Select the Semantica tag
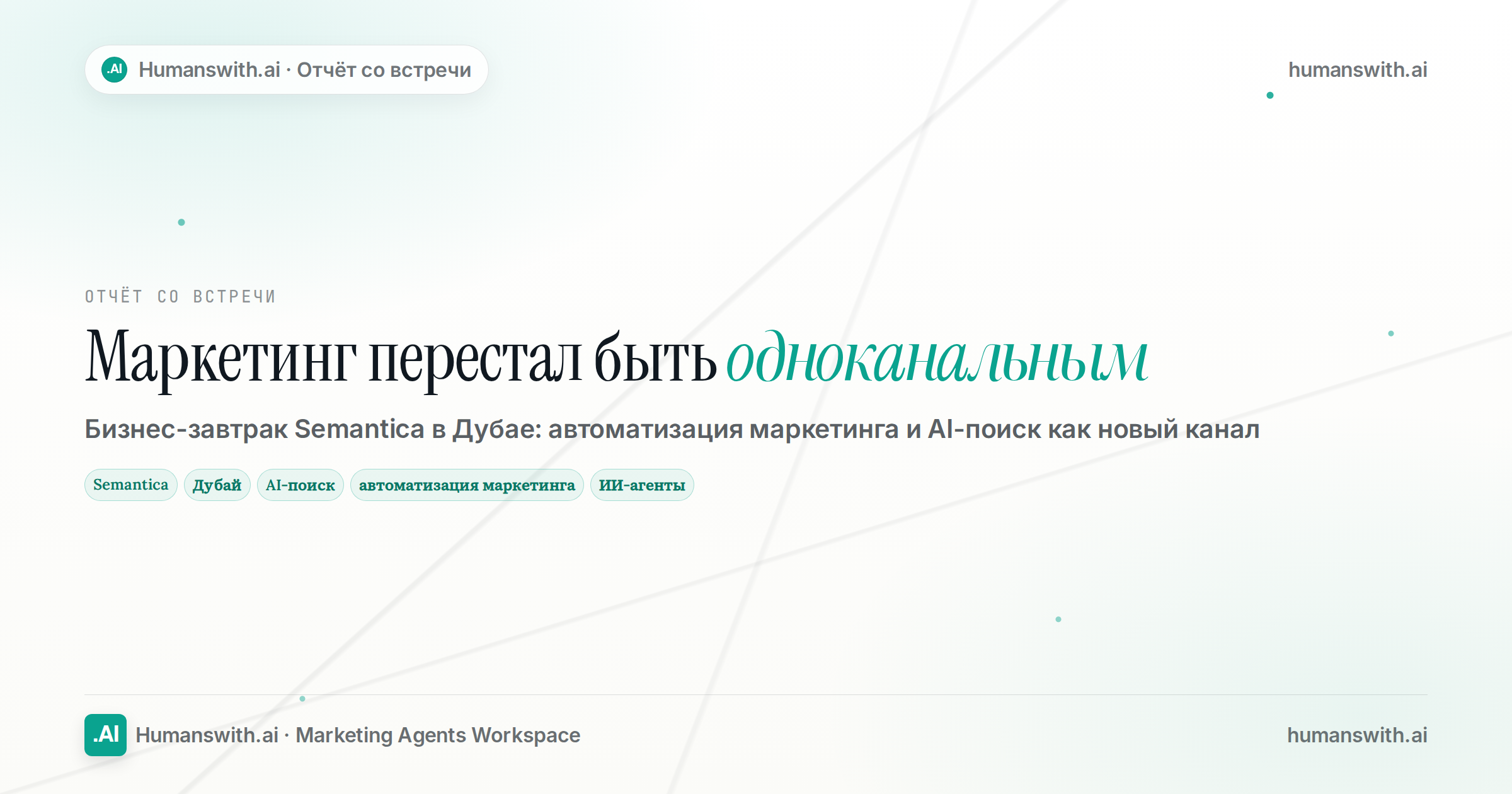Screen dimensions: 1512x794 (x=131, y=485)
